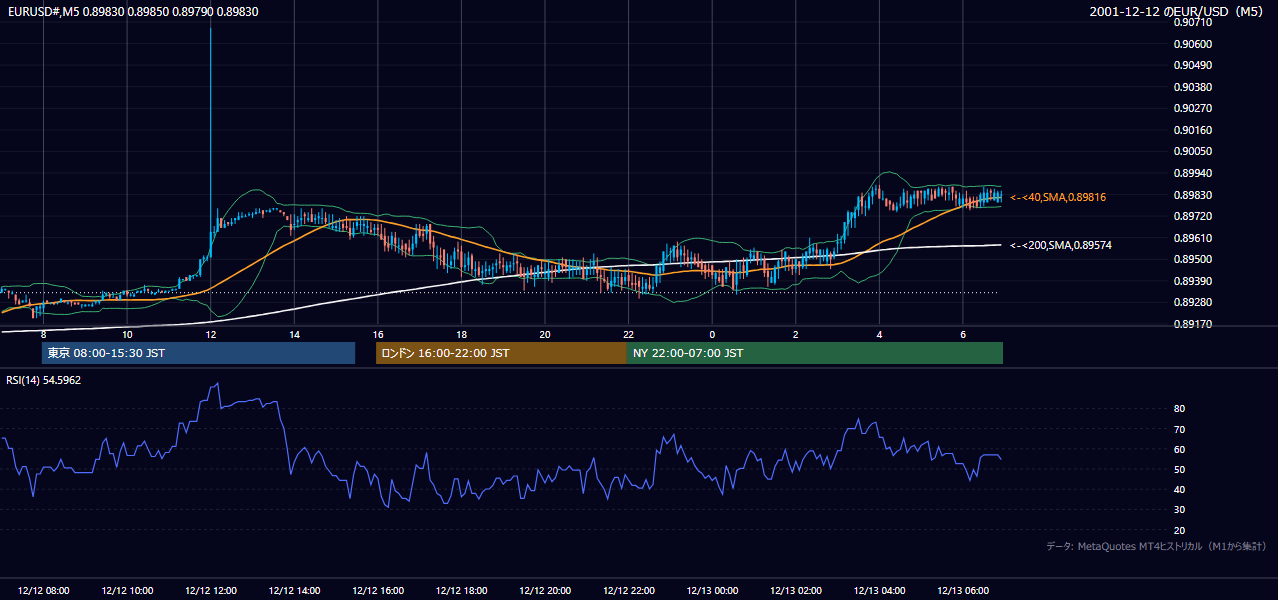Image resolution: width=1278 pixels, height=600 pixels.
Task: Click the RSI scale value 70
Action: [1180, 429]
